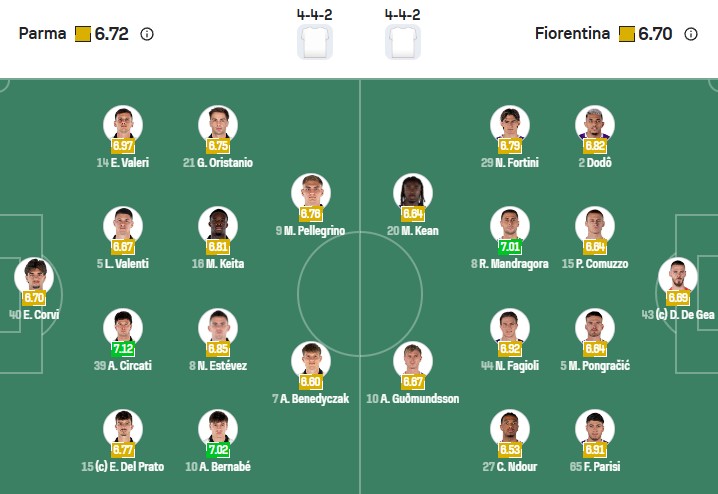This screenshot has height=494, width=718.
Task: Open M. Kean's player photo
Action: click(x=413, y=192)
